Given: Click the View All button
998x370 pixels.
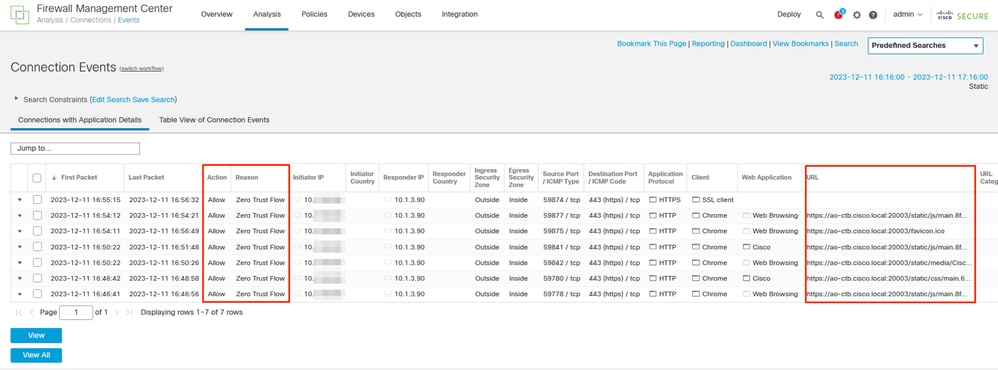Looking at the screenshot, I should (36, 355).
